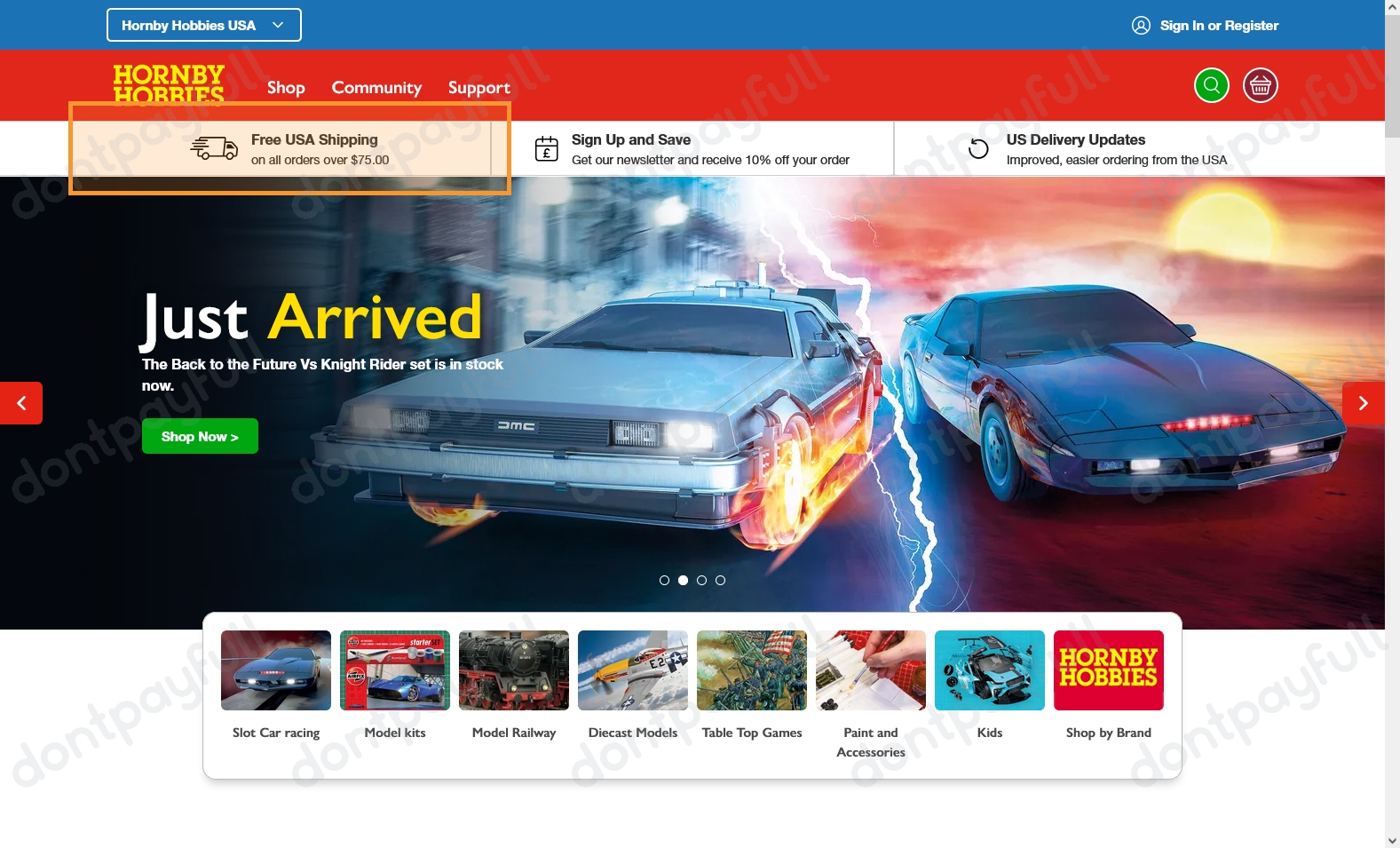
Task: Open the Slot Car racing category thumbnail
Action: click(x=276, y=670)
